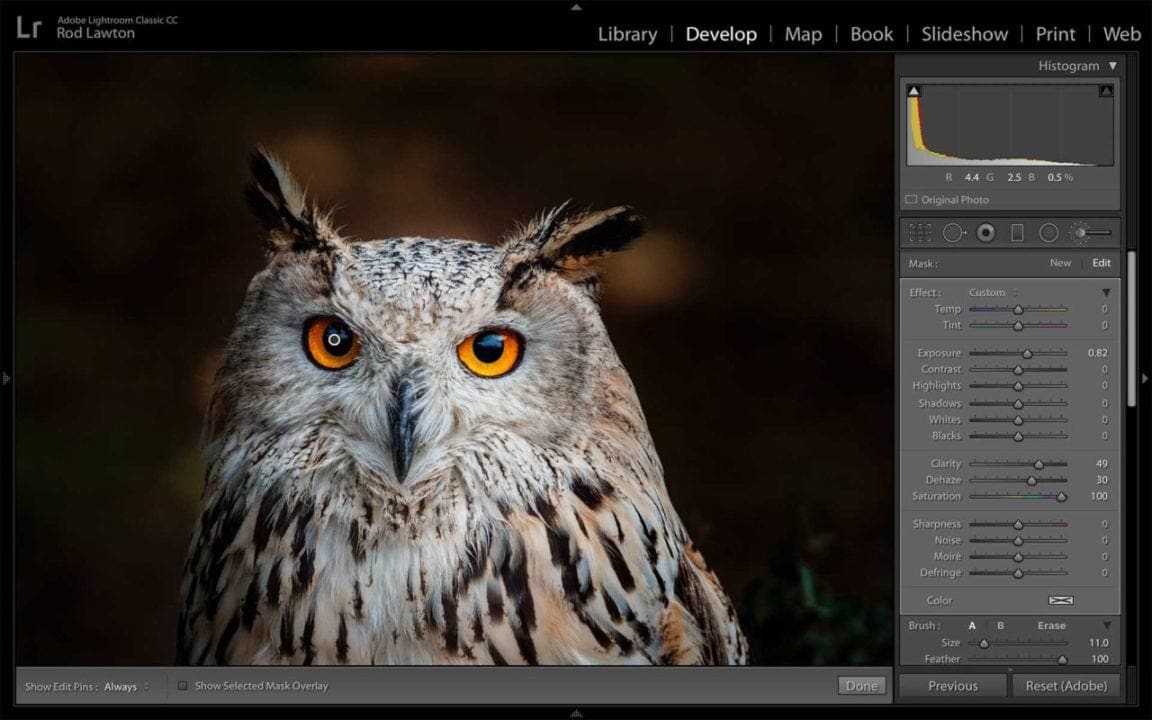
Task: Click the Contrast slider handle
Action: [x=1018, y=370]
